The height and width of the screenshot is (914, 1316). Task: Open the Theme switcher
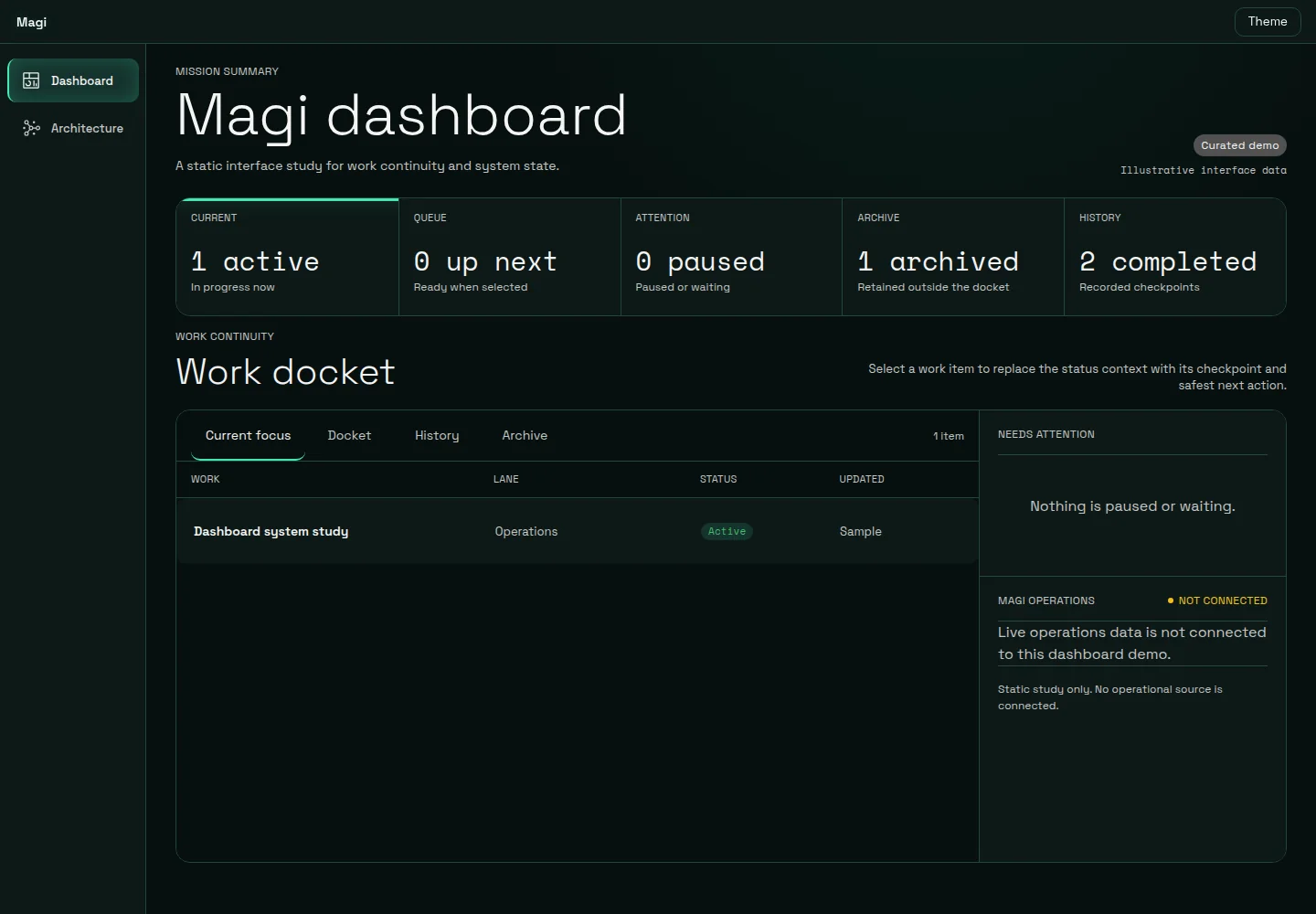1268,21
